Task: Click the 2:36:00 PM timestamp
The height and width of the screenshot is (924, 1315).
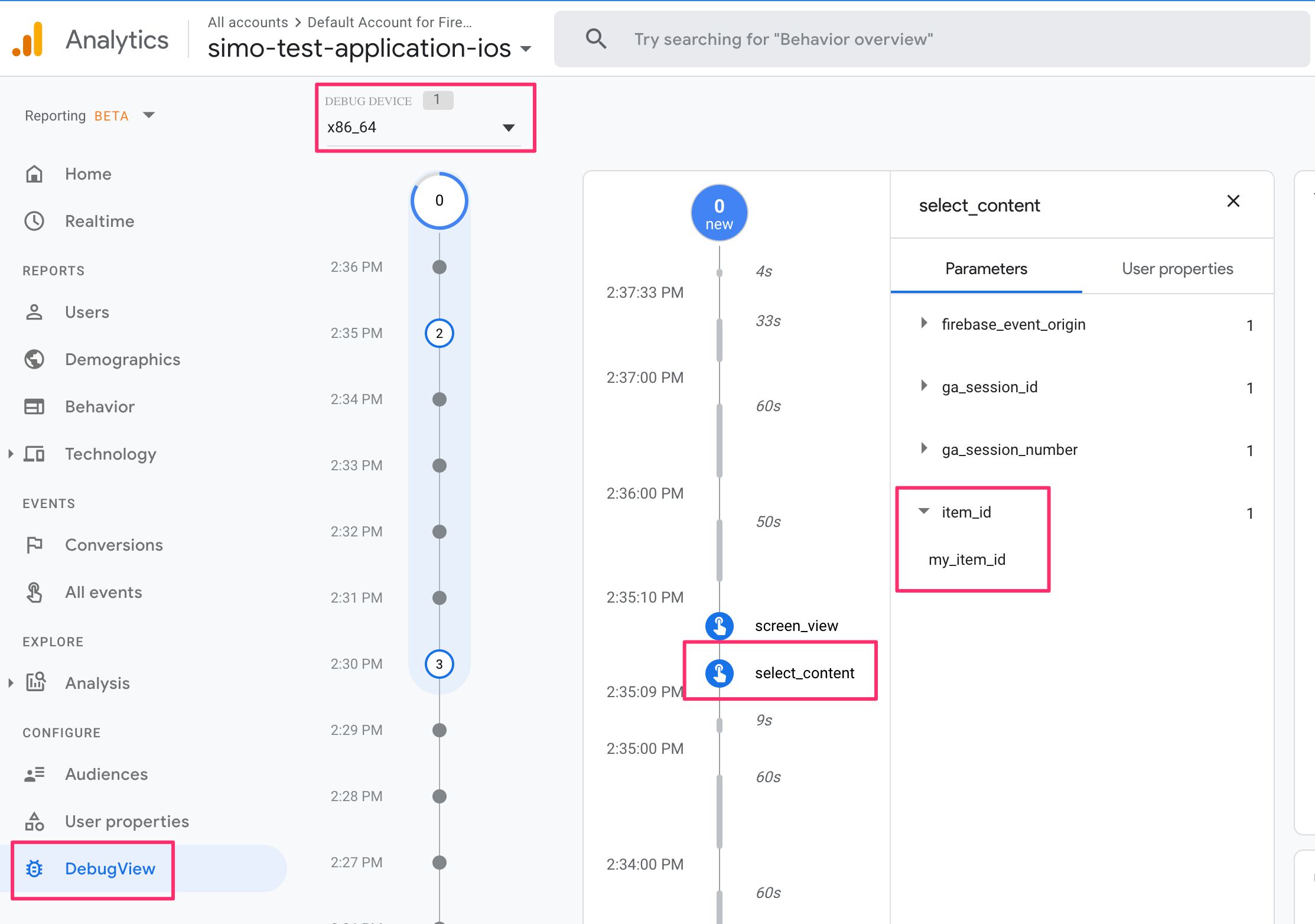Action: (645, 493)
